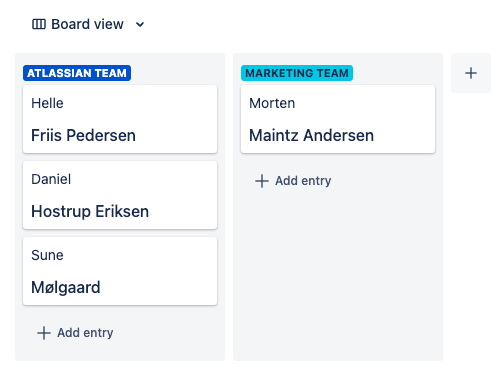
Task: Click the first name Helle
Action: (x=47, y=103)
